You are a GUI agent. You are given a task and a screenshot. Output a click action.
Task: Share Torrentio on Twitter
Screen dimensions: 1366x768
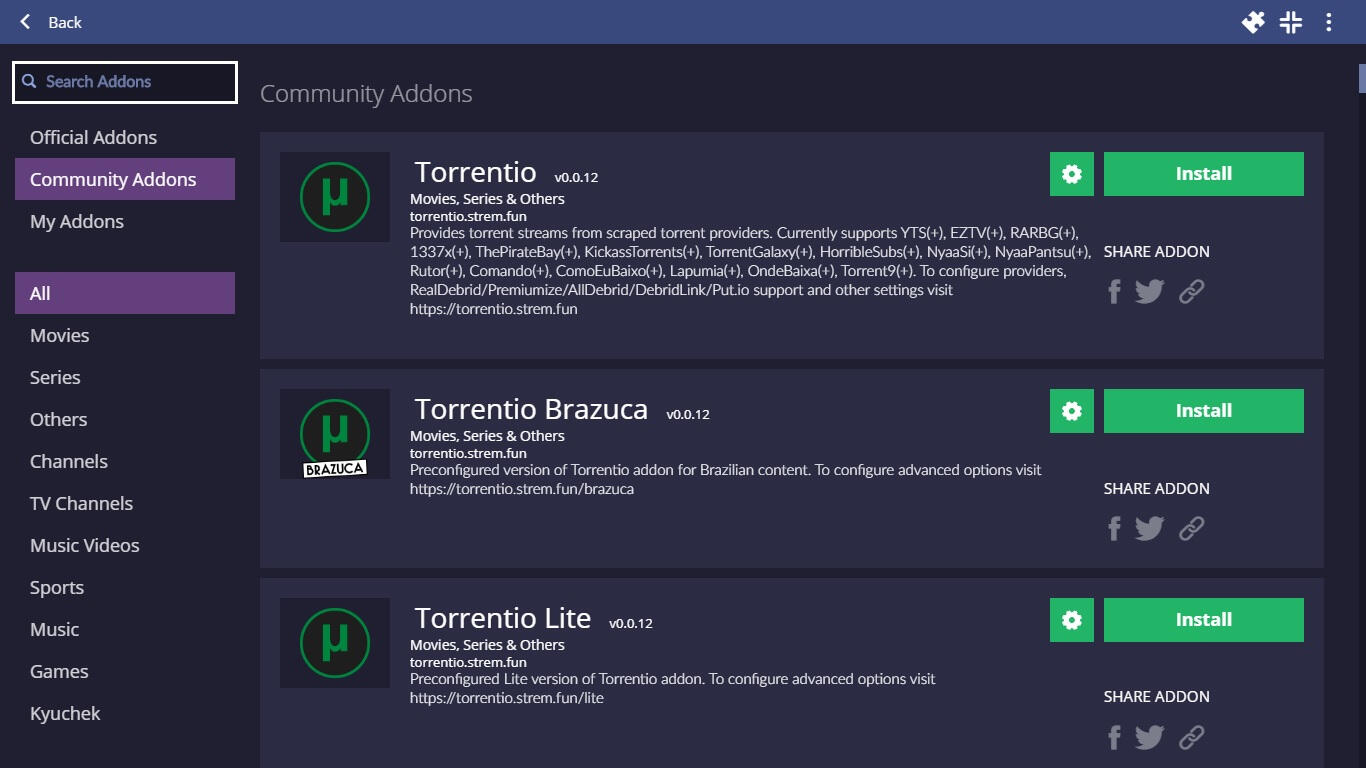(1150, 292)
